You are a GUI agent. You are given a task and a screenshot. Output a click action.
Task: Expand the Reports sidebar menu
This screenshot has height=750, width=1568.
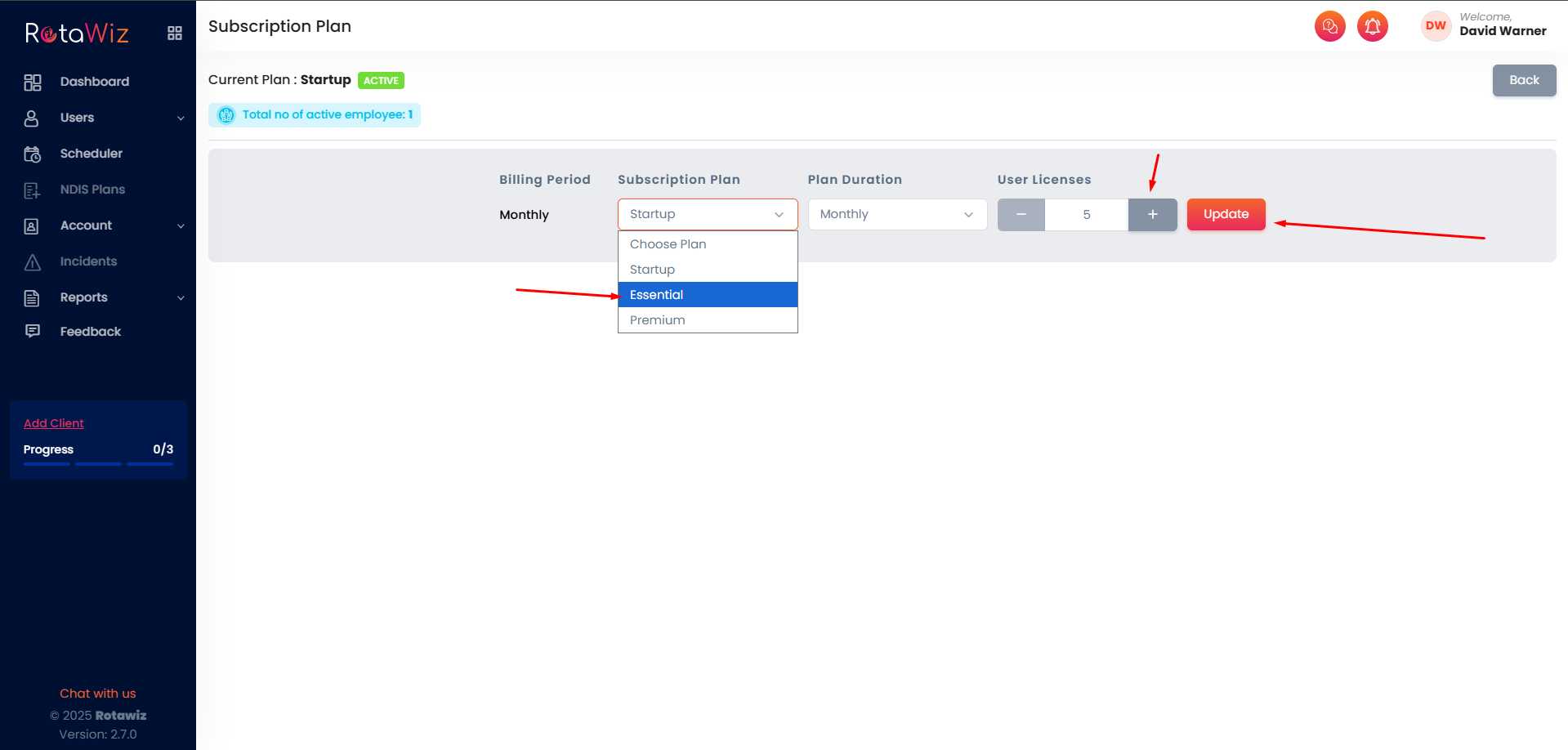(x=181, y=297)
